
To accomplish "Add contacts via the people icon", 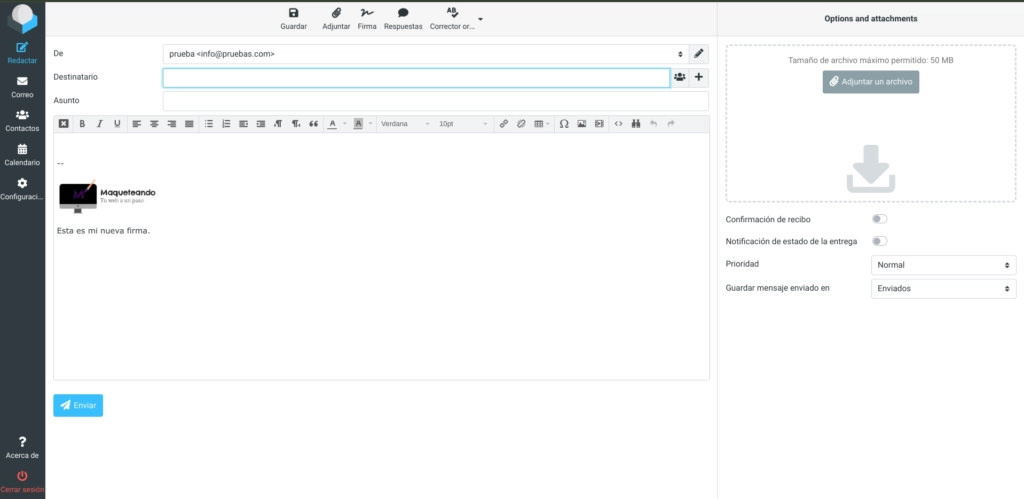I will (x=680, y=78).
